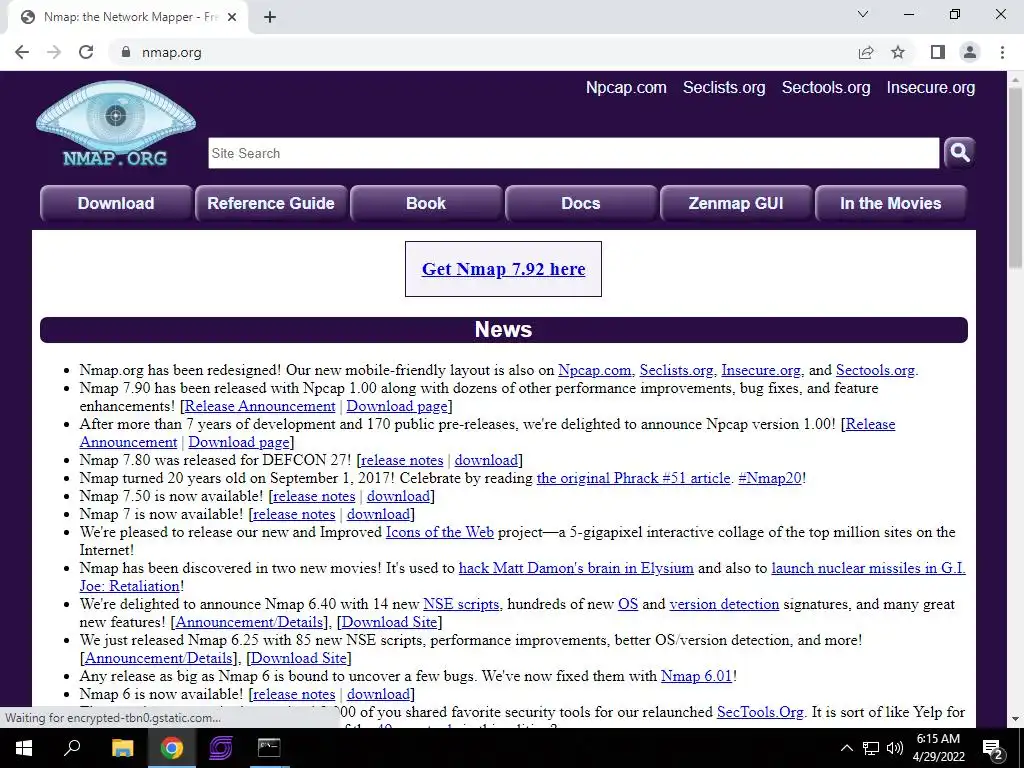Screen dimensions: 1024x768
Task: Open the original Phrack #51 article link
Action: pos(633,478)
